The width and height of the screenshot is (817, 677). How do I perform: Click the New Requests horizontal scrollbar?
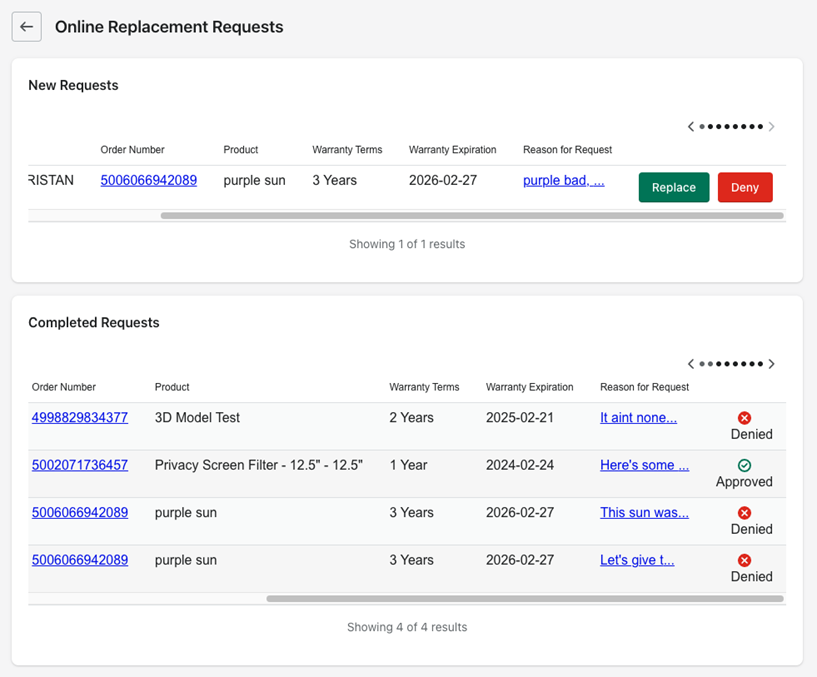[x=472, y=215]
